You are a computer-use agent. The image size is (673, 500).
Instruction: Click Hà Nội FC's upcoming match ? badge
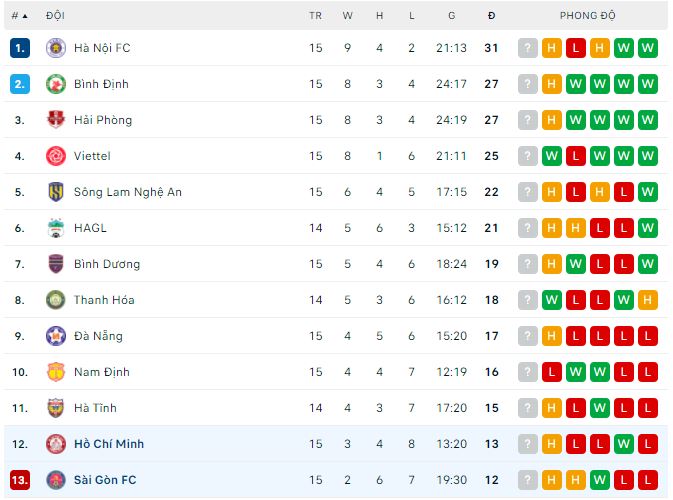pyautogui.click(x=528, y=48)
